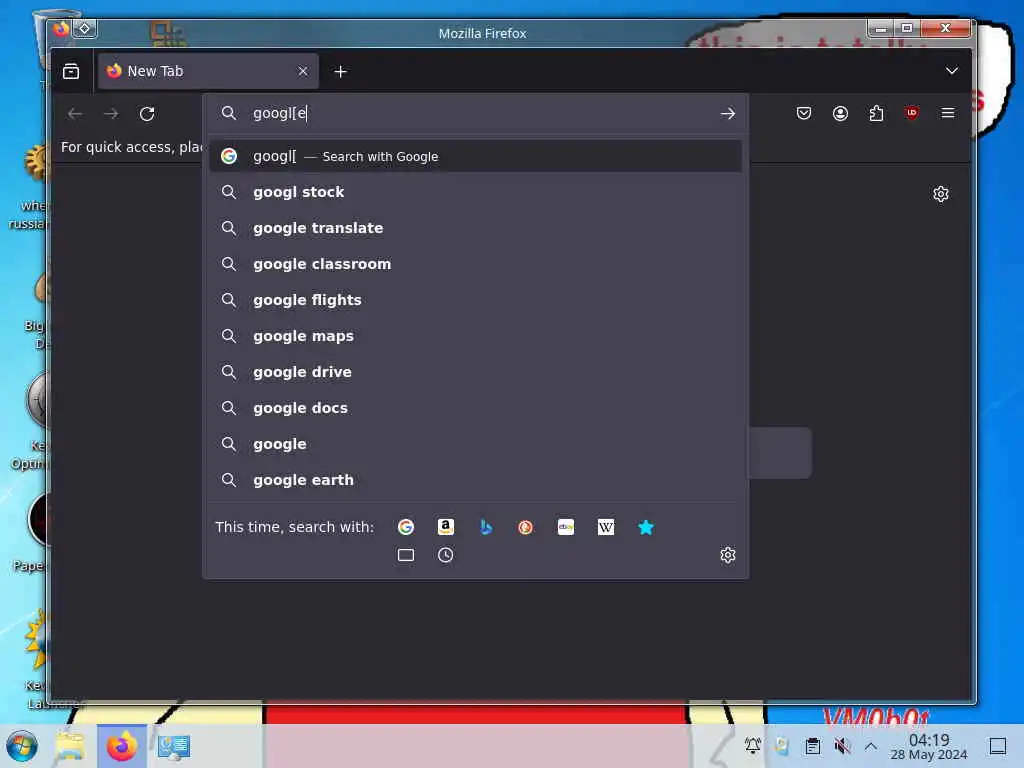Search this time with eBay
Image resolution: width=1024 pixels, height=768 pixels.
[566, 527]
